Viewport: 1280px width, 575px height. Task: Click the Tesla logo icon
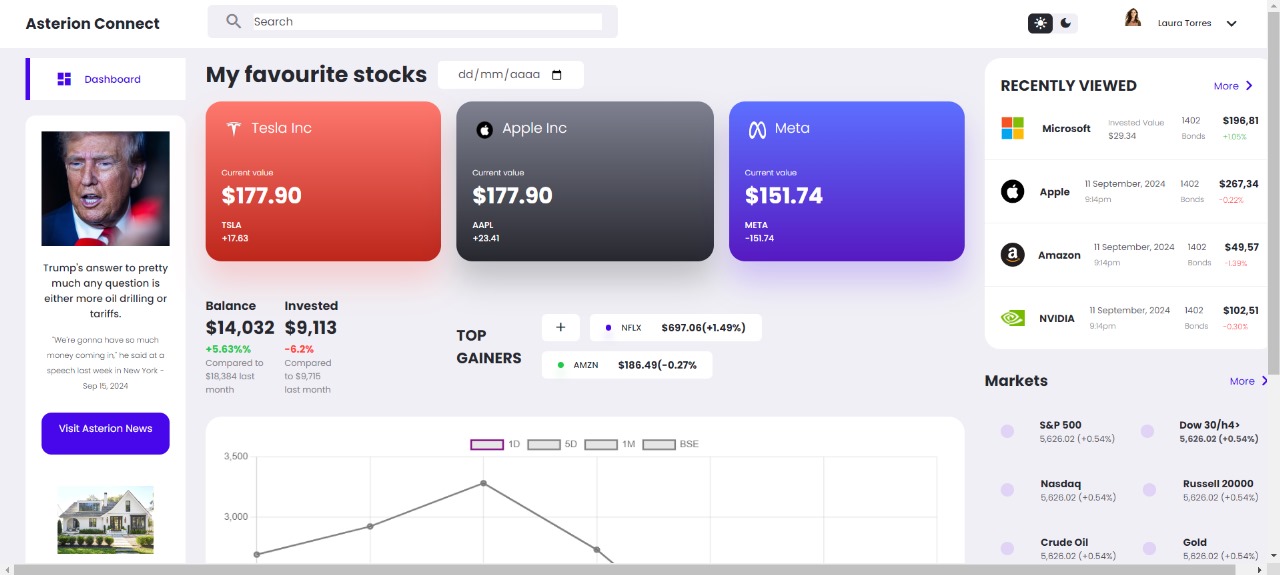click(233, 128)
